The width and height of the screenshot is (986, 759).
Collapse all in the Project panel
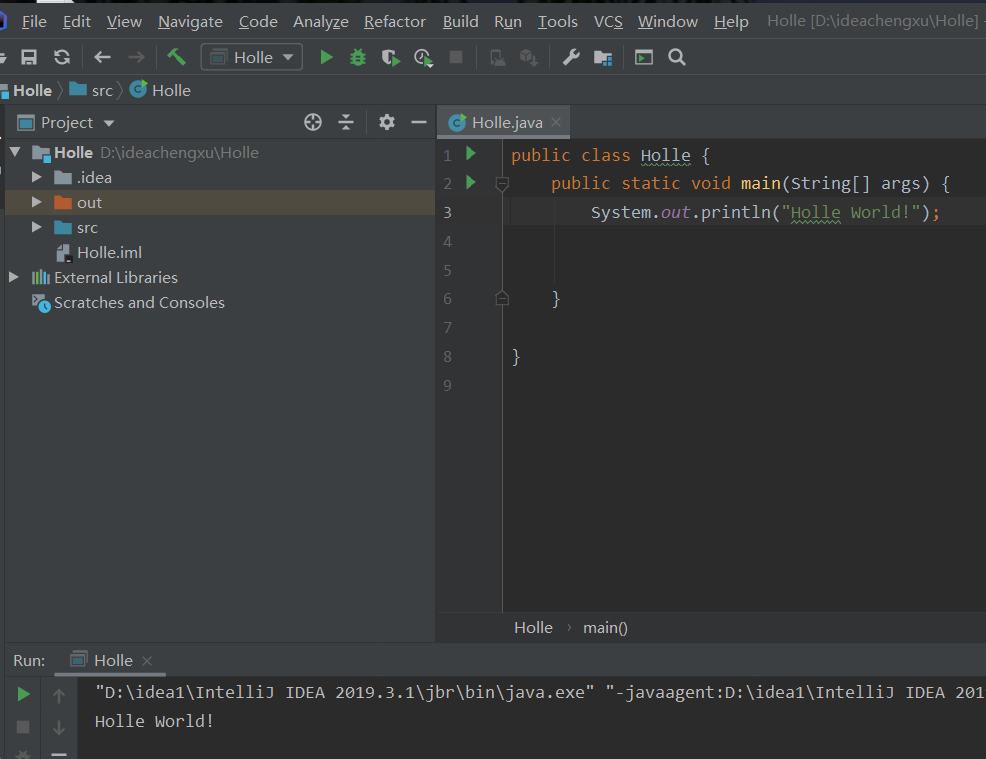pyautogui.click(x=346, y=122)
